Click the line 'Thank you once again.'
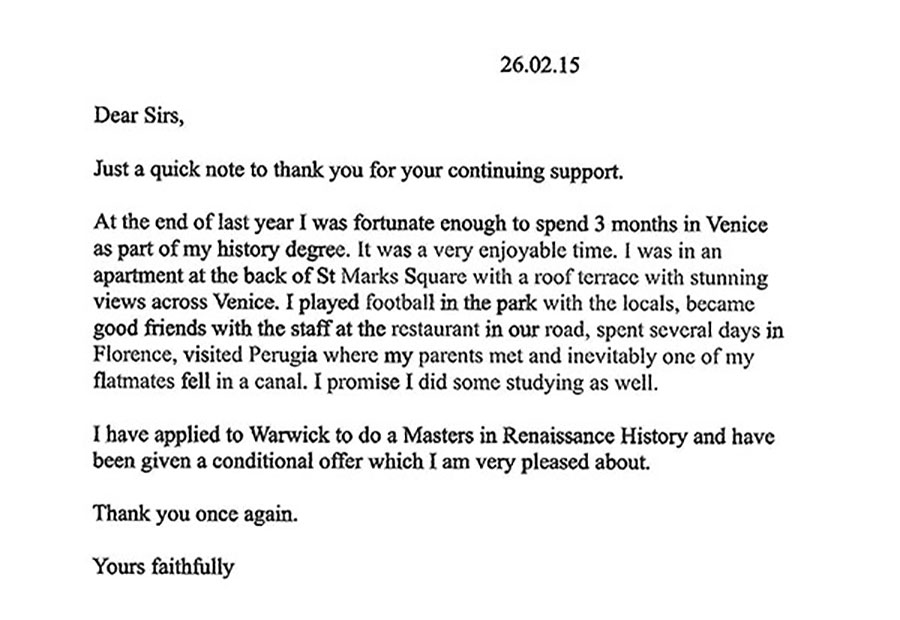900x620 pixels. [x=196, y=514]
